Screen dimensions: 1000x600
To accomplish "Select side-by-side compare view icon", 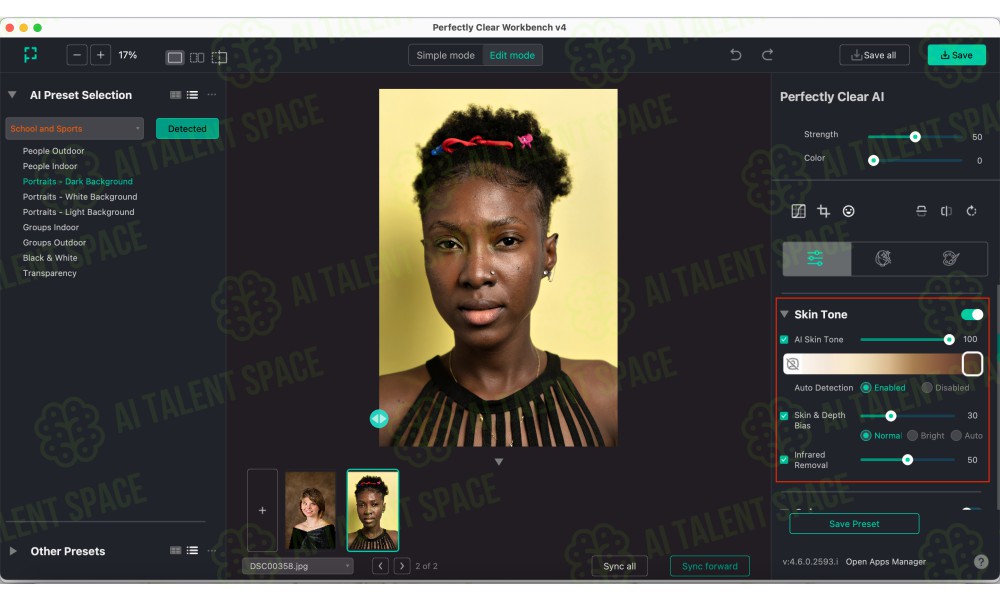I will coord(197,57).
